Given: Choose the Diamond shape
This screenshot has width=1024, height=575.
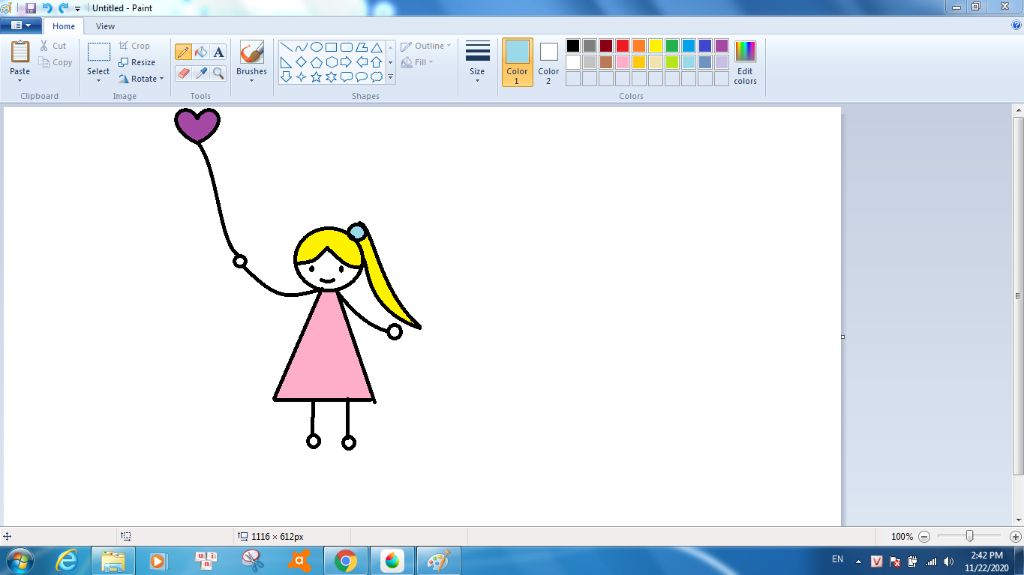Looking at the screenshot, I should pyautogui.click(x=301, y=62).
